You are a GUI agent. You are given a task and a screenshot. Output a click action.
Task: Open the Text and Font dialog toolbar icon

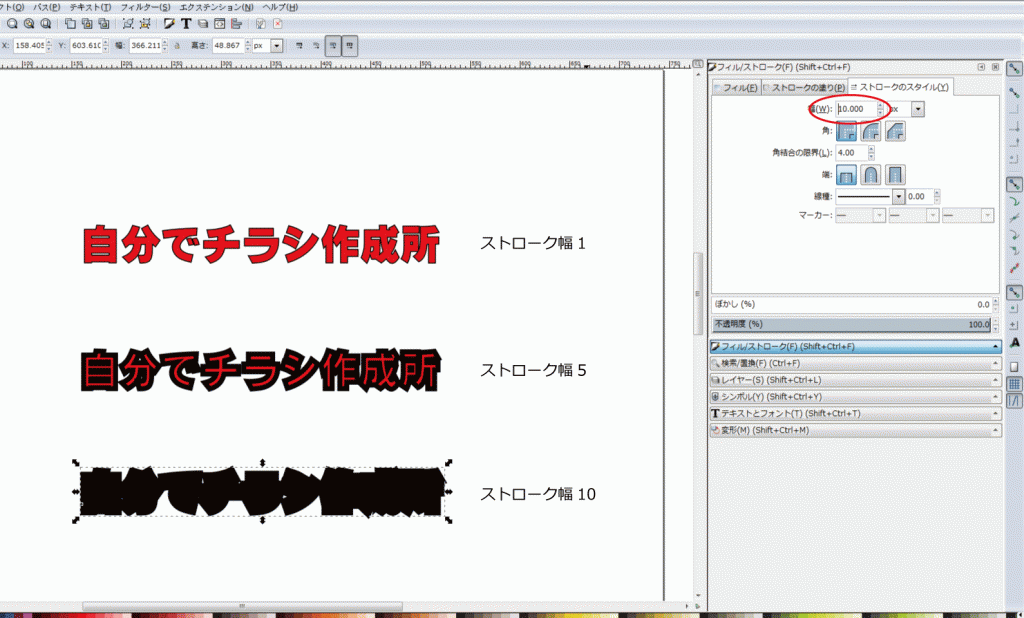pyautogui.click(x=186, y=23)
